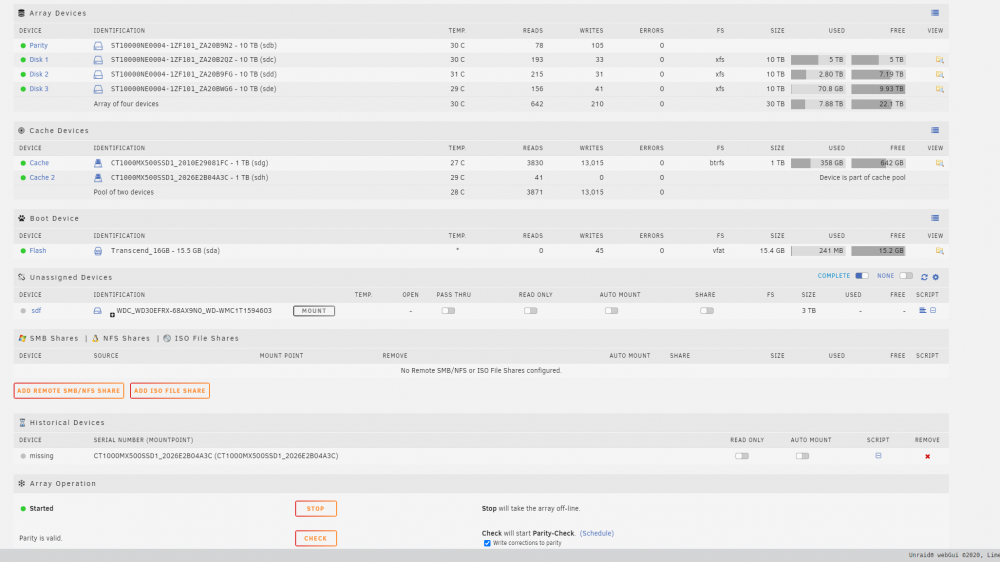Open the Parity device link
The image size is (1000, 562).
(38, 45)
